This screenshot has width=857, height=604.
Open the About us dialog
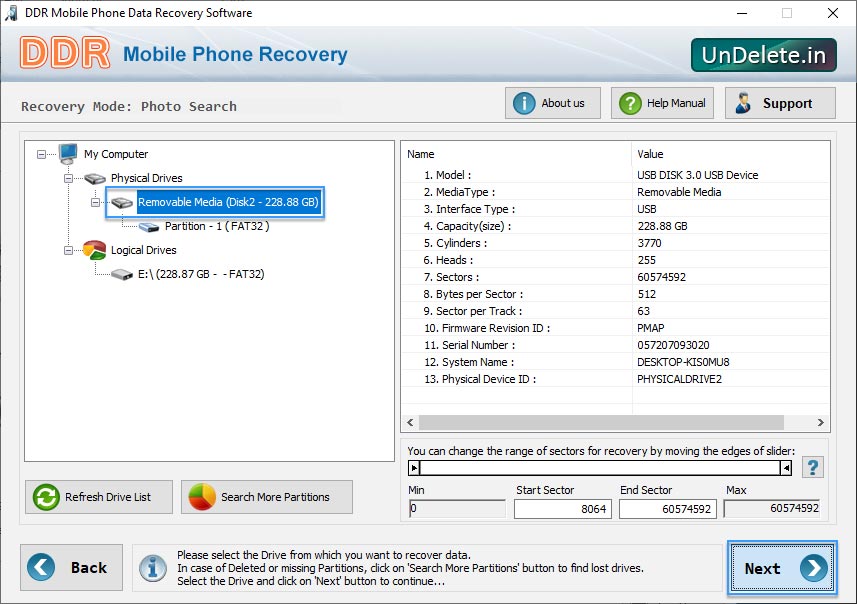click(x=553, y=103)
